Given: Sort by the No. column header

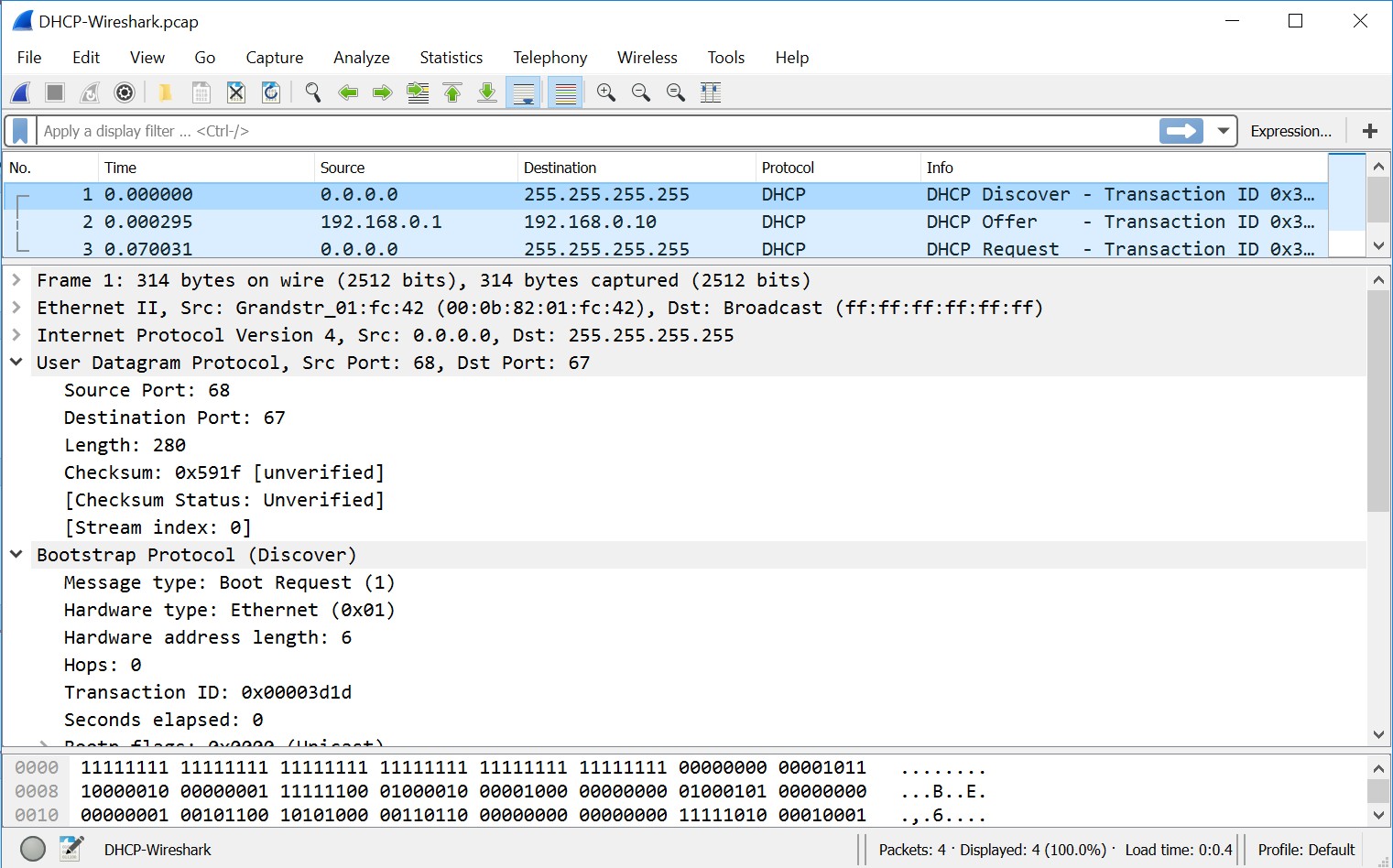Looking at the screenshot, I should pos(50,168).
